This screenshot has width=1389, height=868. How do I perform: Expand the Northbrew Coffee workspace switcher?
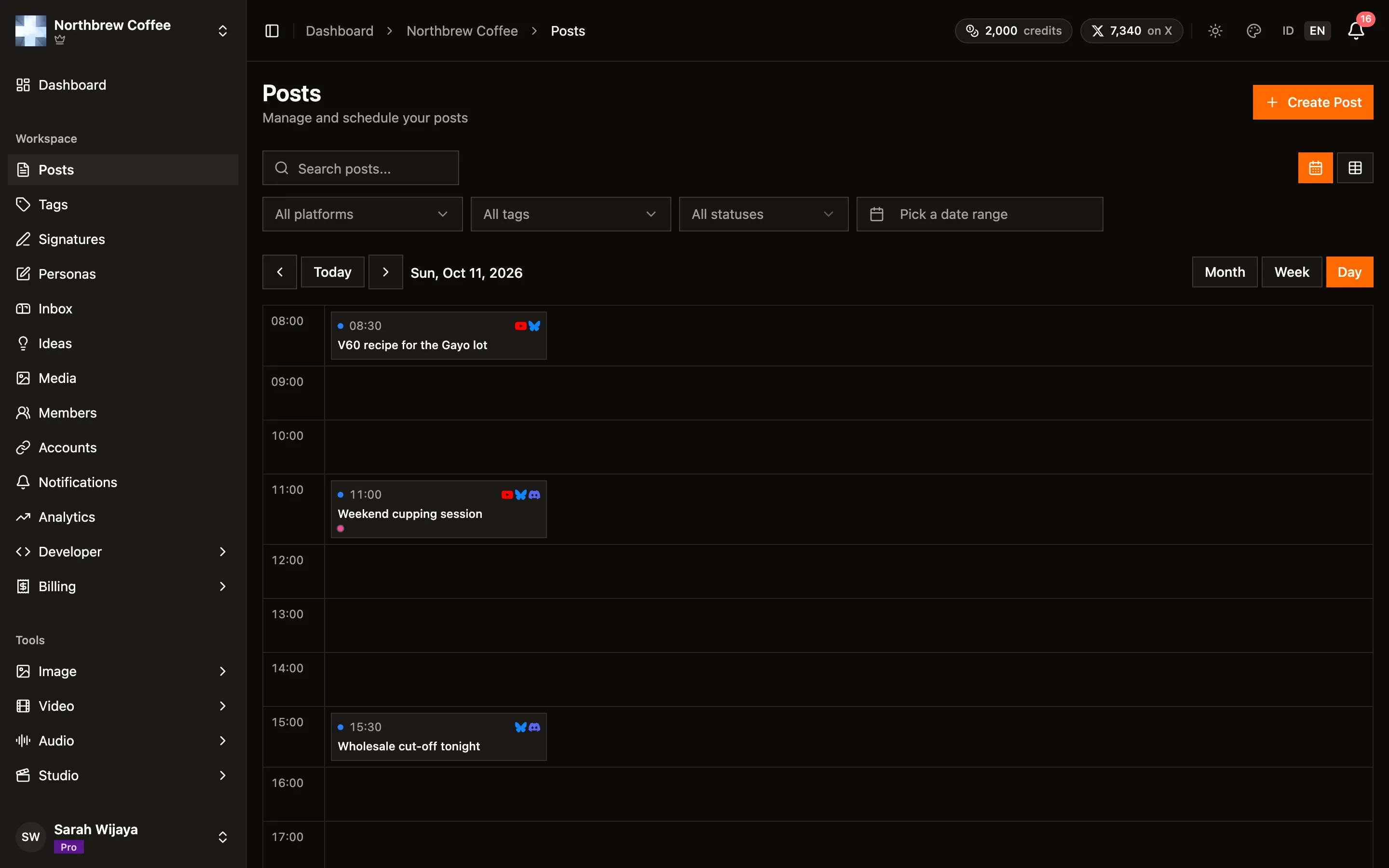click(223, 31)
